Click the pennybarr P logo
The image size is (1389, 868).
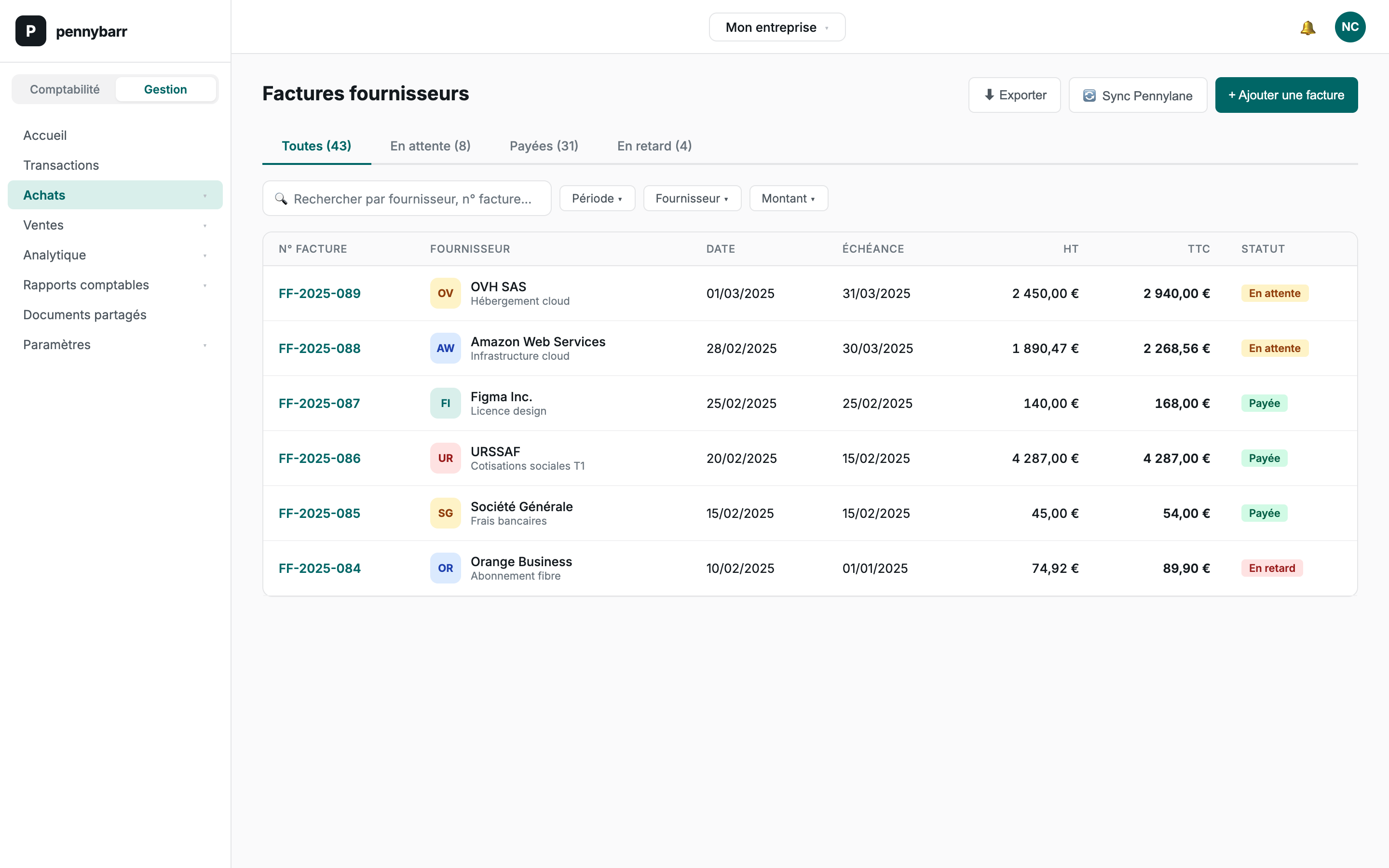click(x=30, y=31)
